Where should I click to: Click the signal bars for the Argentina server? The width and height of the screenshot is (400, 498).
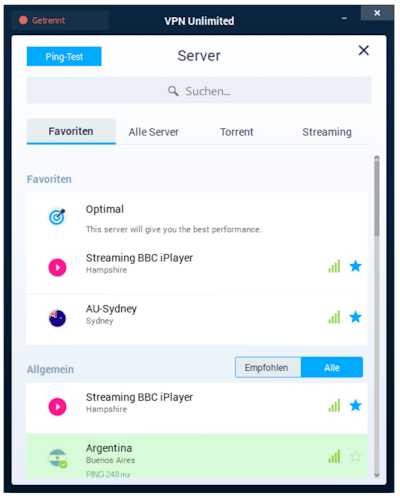(334, 456)
